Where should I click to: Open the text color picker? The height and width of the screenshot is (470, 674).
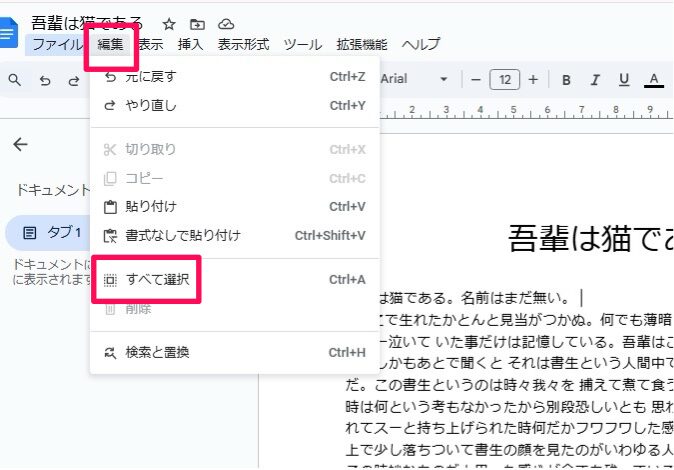pos(655,80)
